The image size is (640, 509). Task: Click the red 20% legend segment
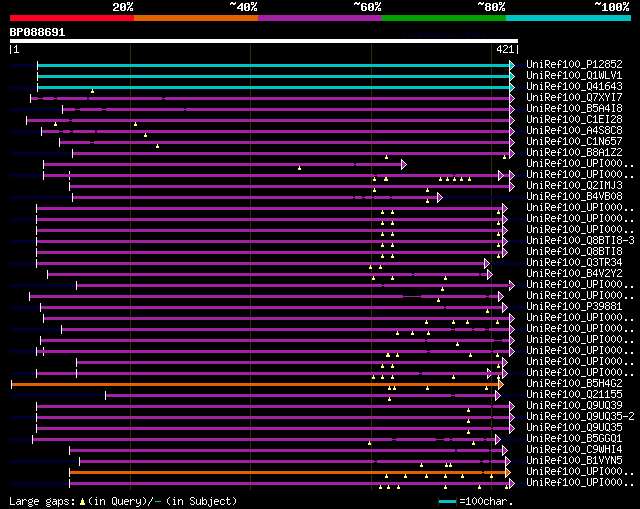[x=72, y=18]
